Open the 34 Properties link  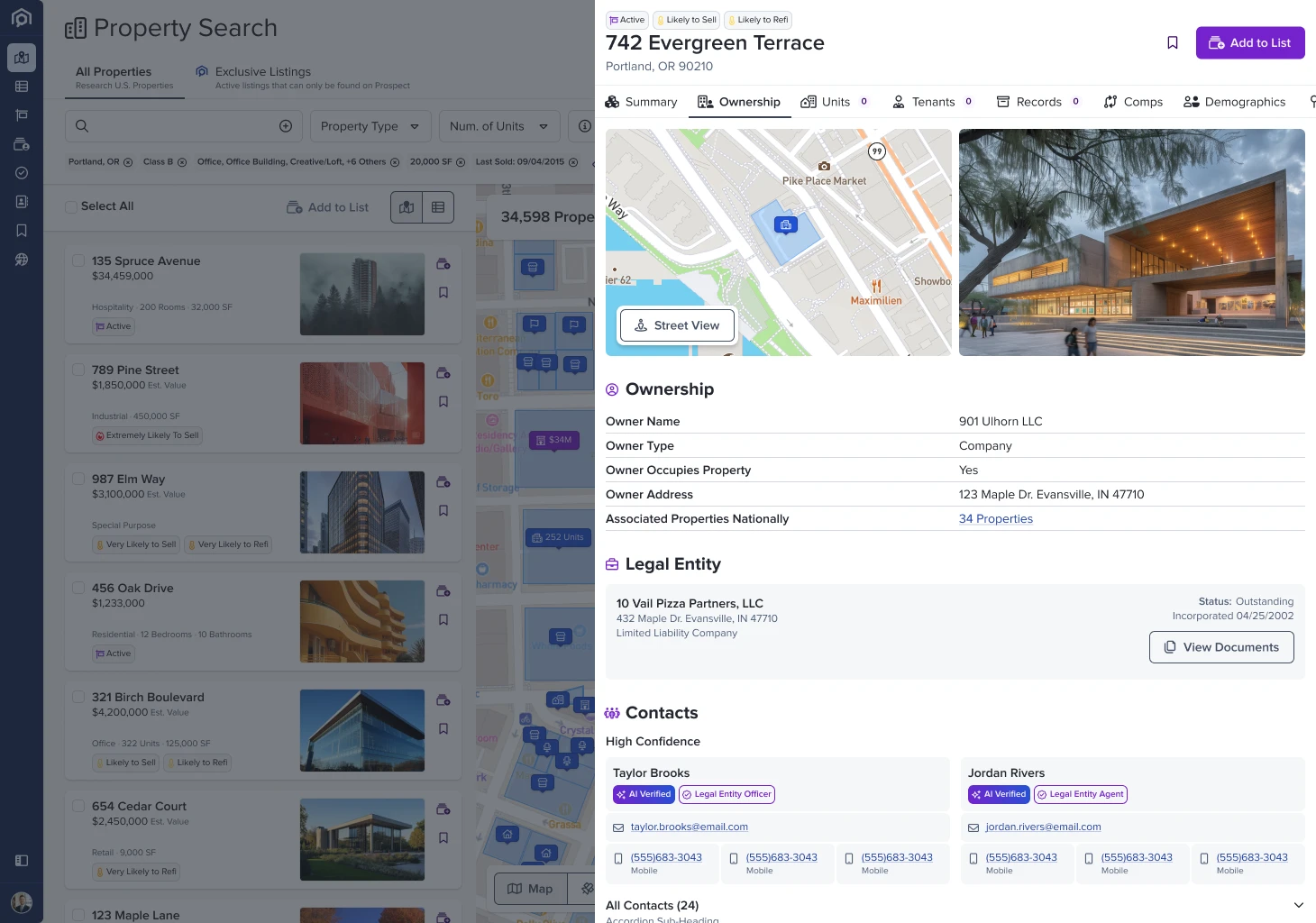[996, 518]
